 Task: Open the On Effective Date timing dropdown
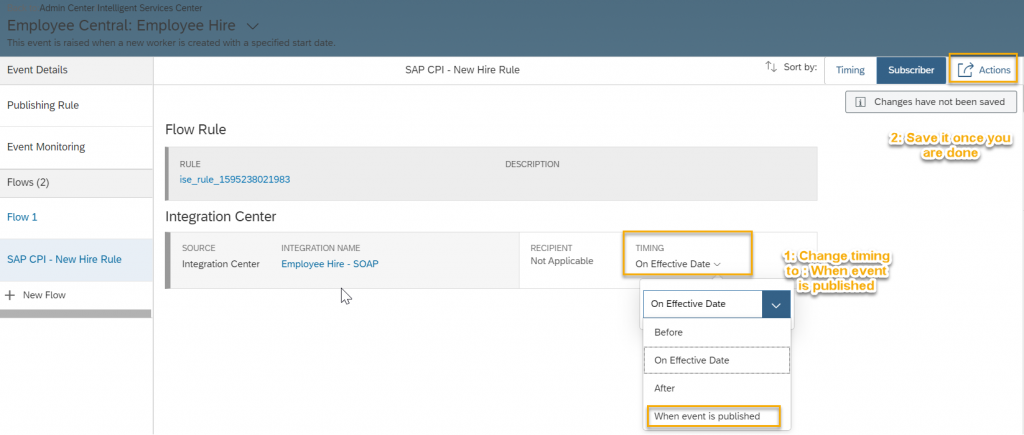678,264
